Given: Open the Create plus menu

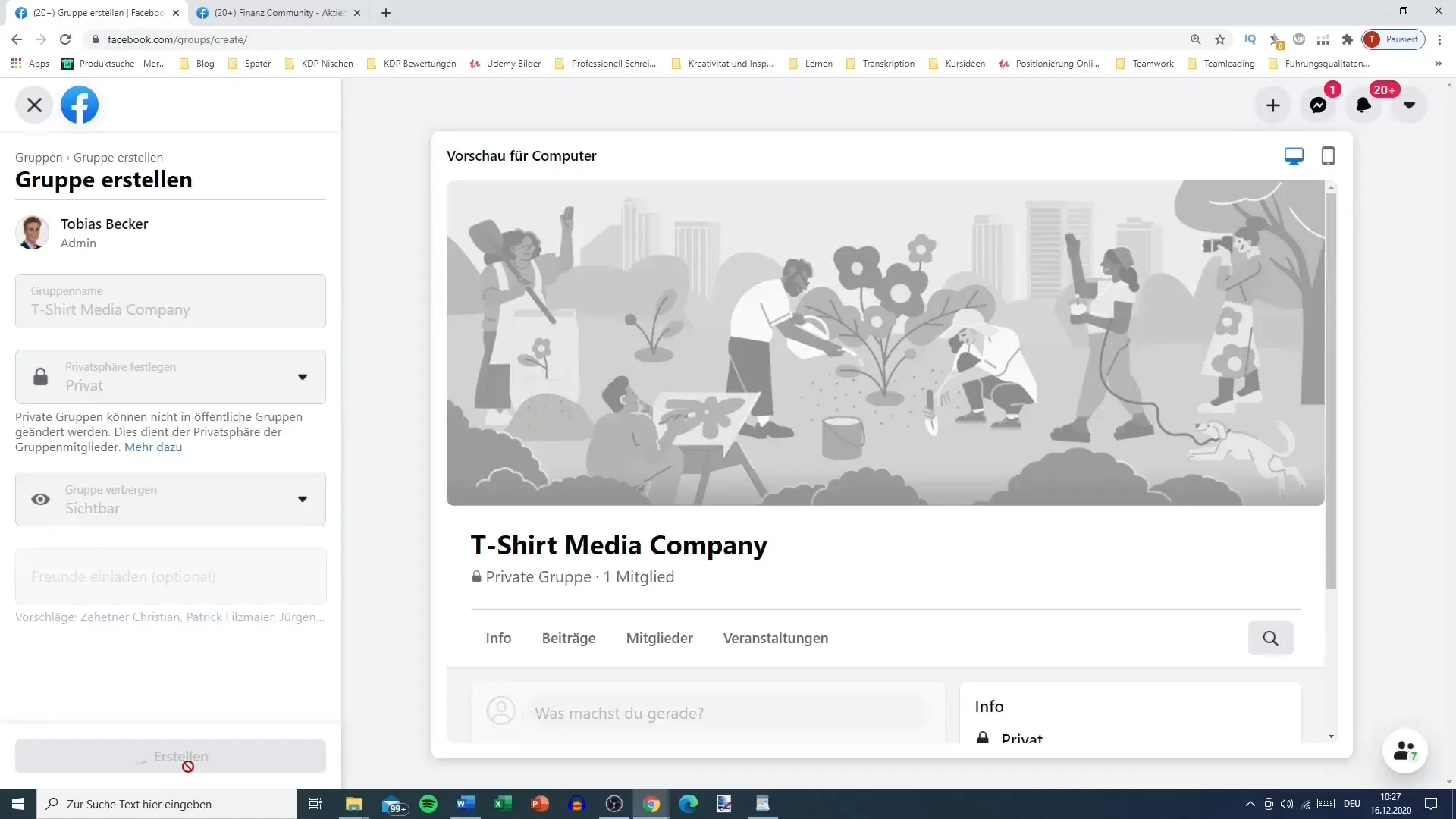Looking at the screenshot, I should coord(1273,105).
